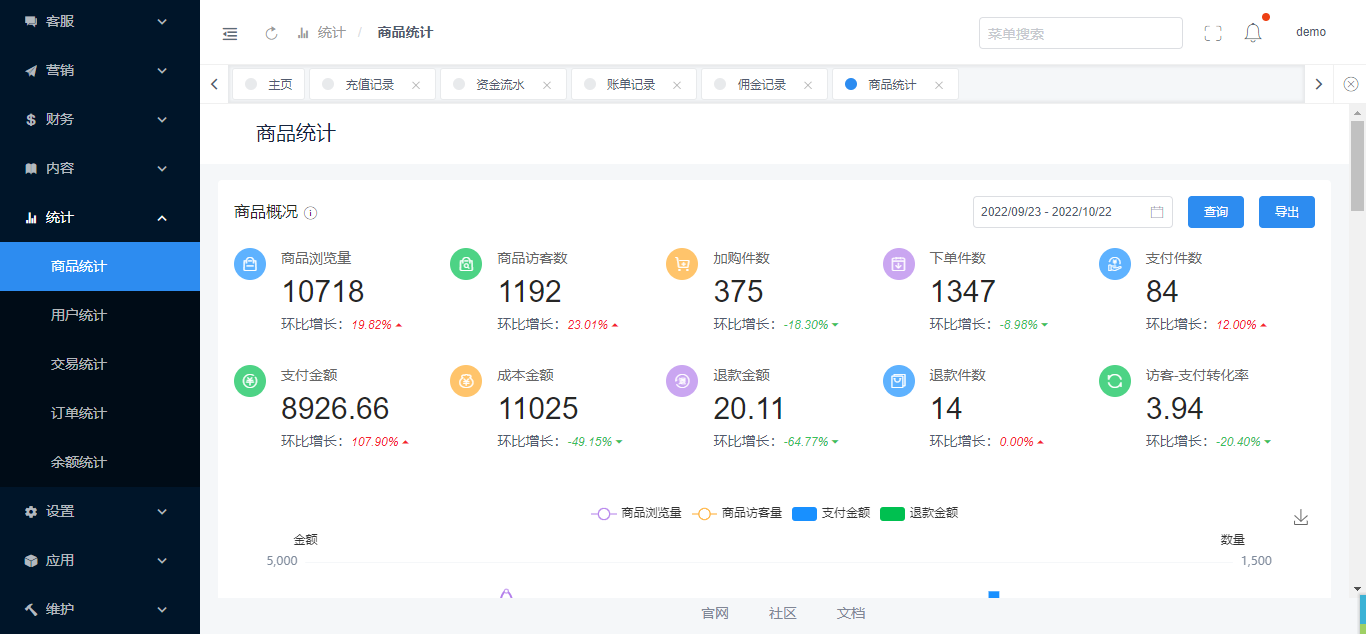Collapse the 统计 sidebar menu
This screenshot has width=1366, height=634.
click(100, 217)
